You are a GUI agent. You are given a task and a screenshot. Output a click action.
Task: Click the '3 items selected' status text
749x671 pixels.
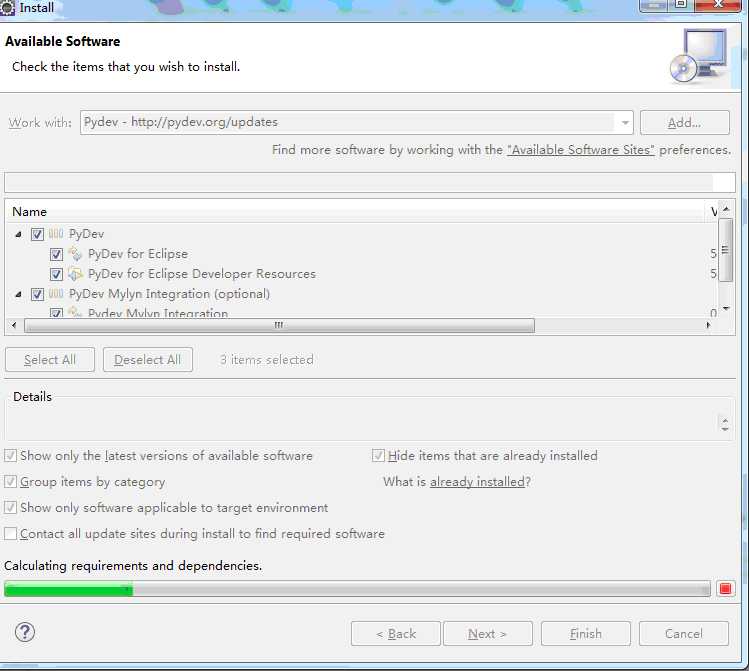click(x=267, y=360)
